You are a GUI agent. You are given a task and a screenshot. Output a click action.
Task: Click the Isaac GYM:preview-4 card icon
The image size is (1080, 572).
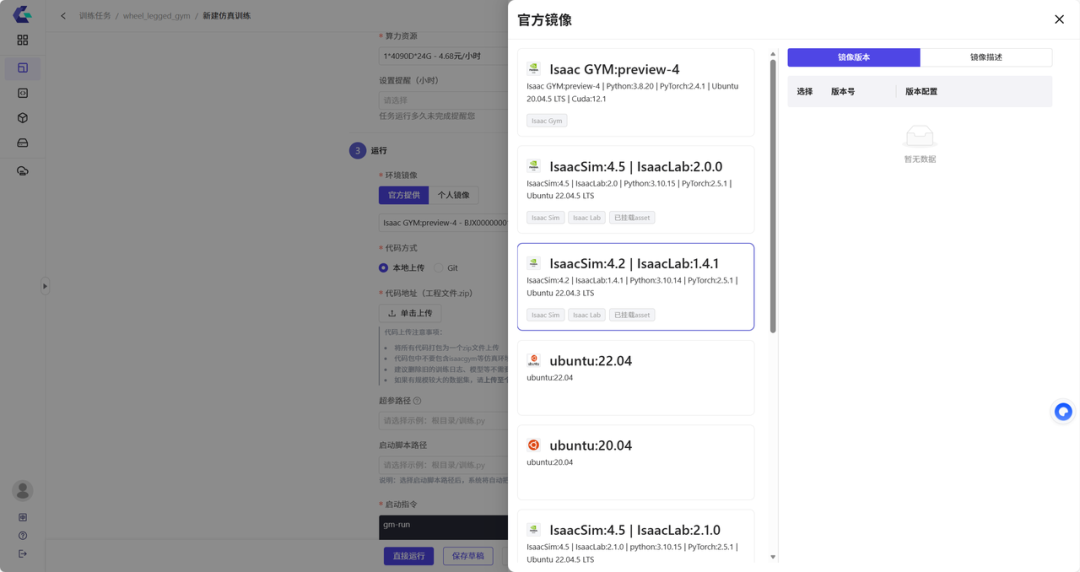coord(534,68)
